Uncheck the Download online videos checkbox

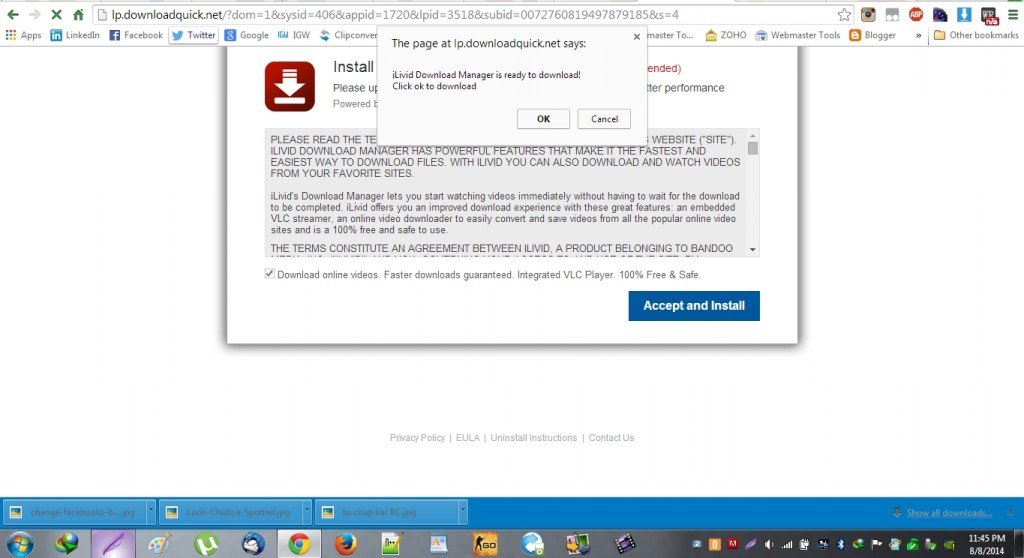pos(270,274)
